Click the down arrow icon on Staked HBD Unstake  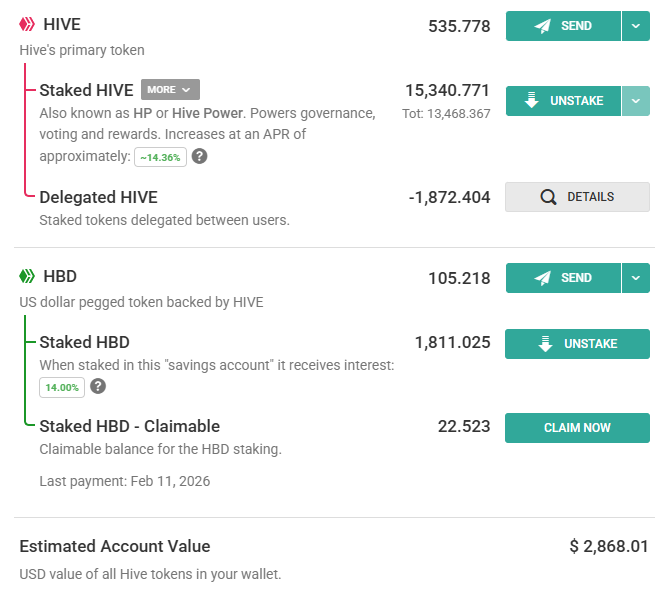pyautogui.click(x=545, y=344)
